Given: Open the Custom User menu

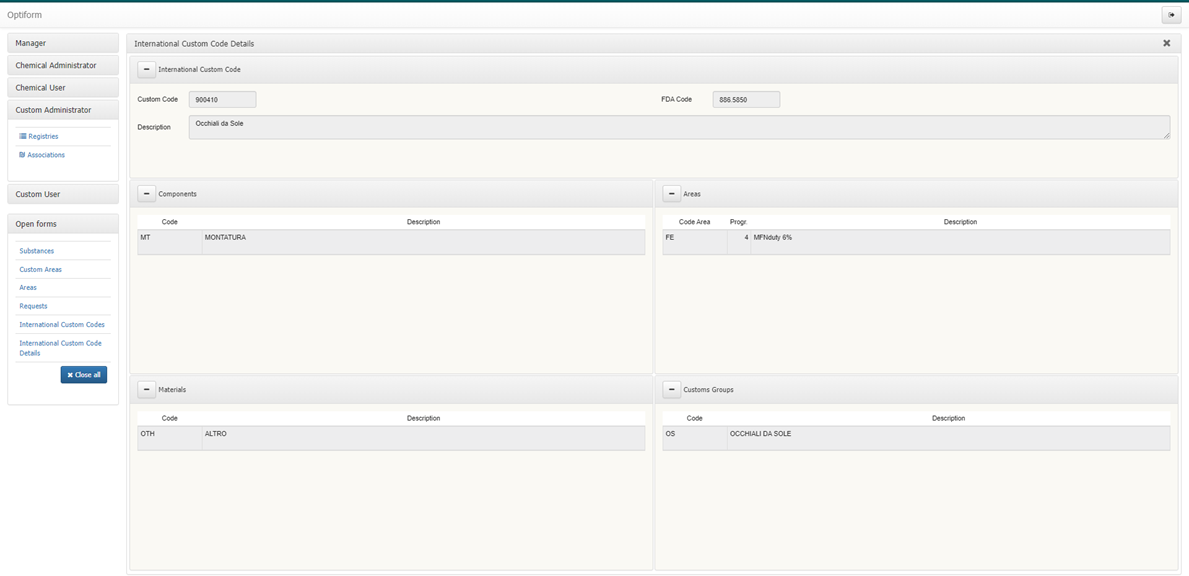Looking at the screenshot, I should coord(62,194).
